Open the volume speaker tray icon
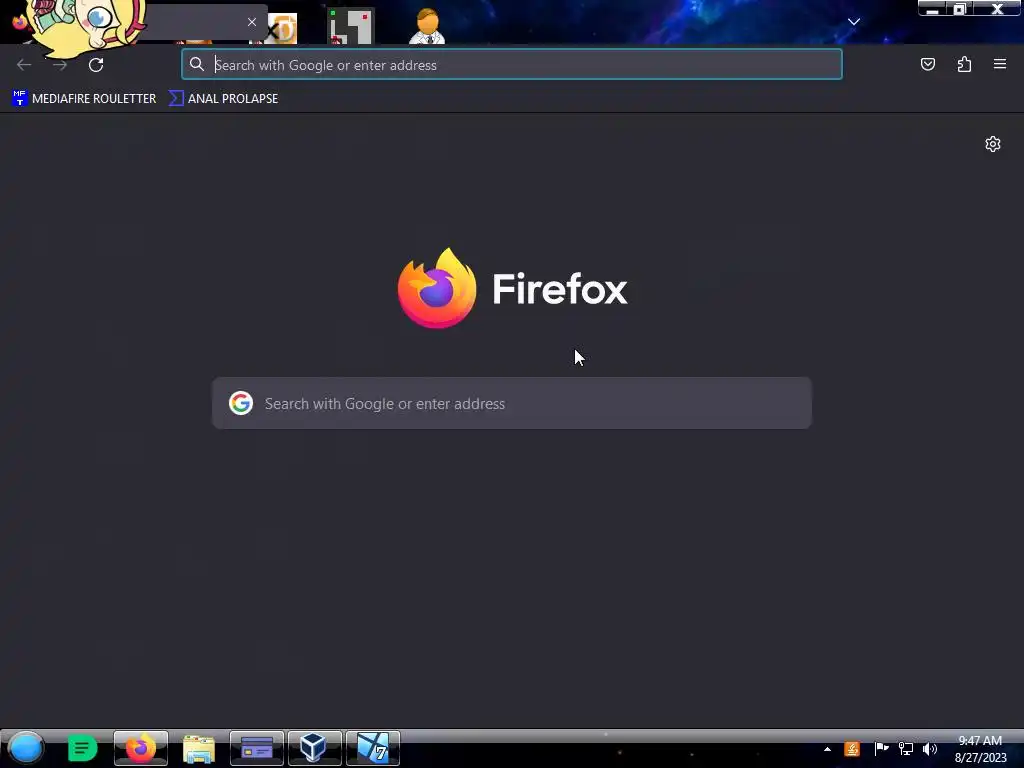This screenshot has width=1024, height=768. 929,748
